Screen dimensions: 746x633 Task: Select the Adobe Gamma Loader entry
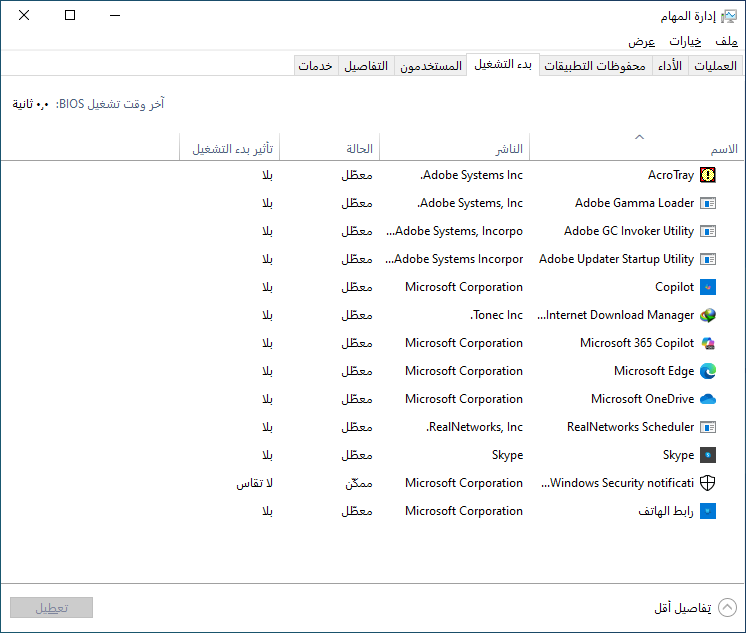click(x=634, y=203)
